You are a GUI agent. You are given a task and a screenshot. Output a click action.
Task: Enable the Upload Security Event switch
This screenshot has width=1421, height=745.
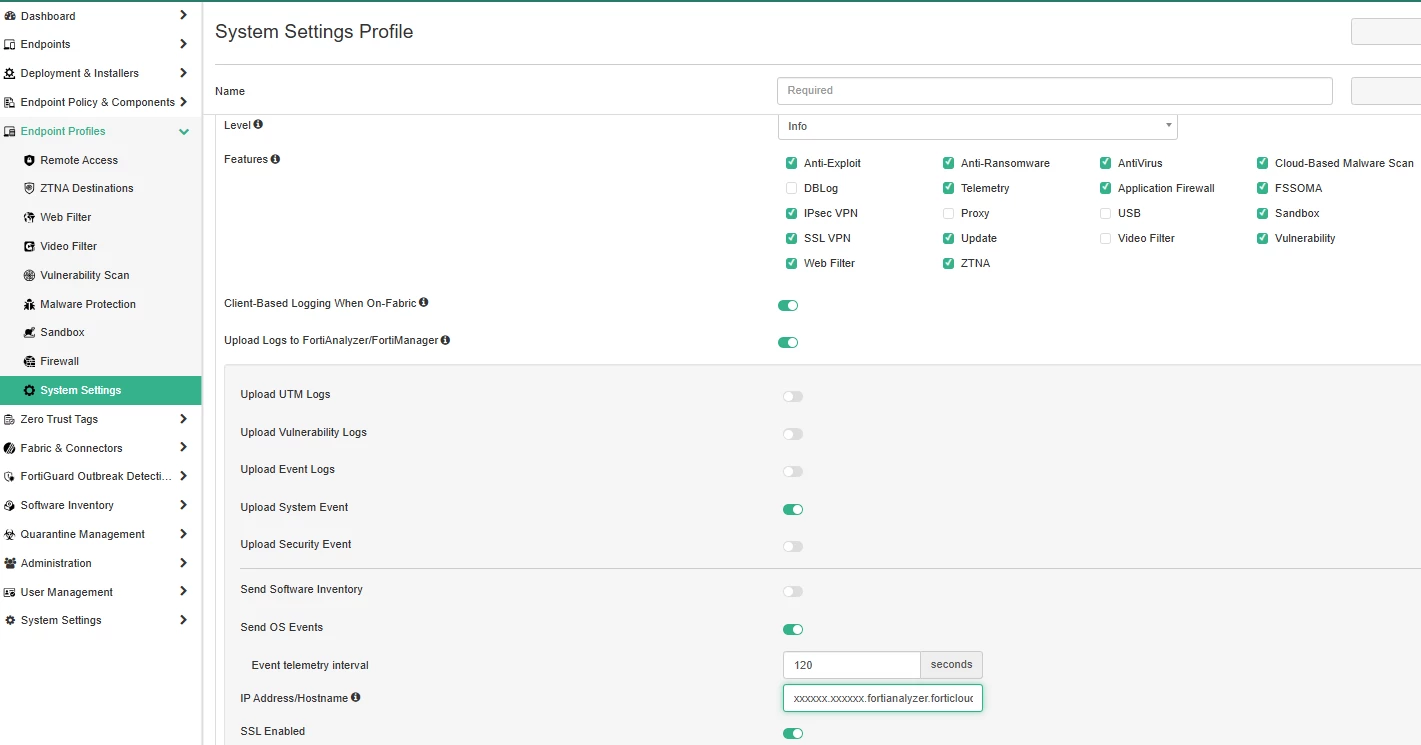click(793, 547)
